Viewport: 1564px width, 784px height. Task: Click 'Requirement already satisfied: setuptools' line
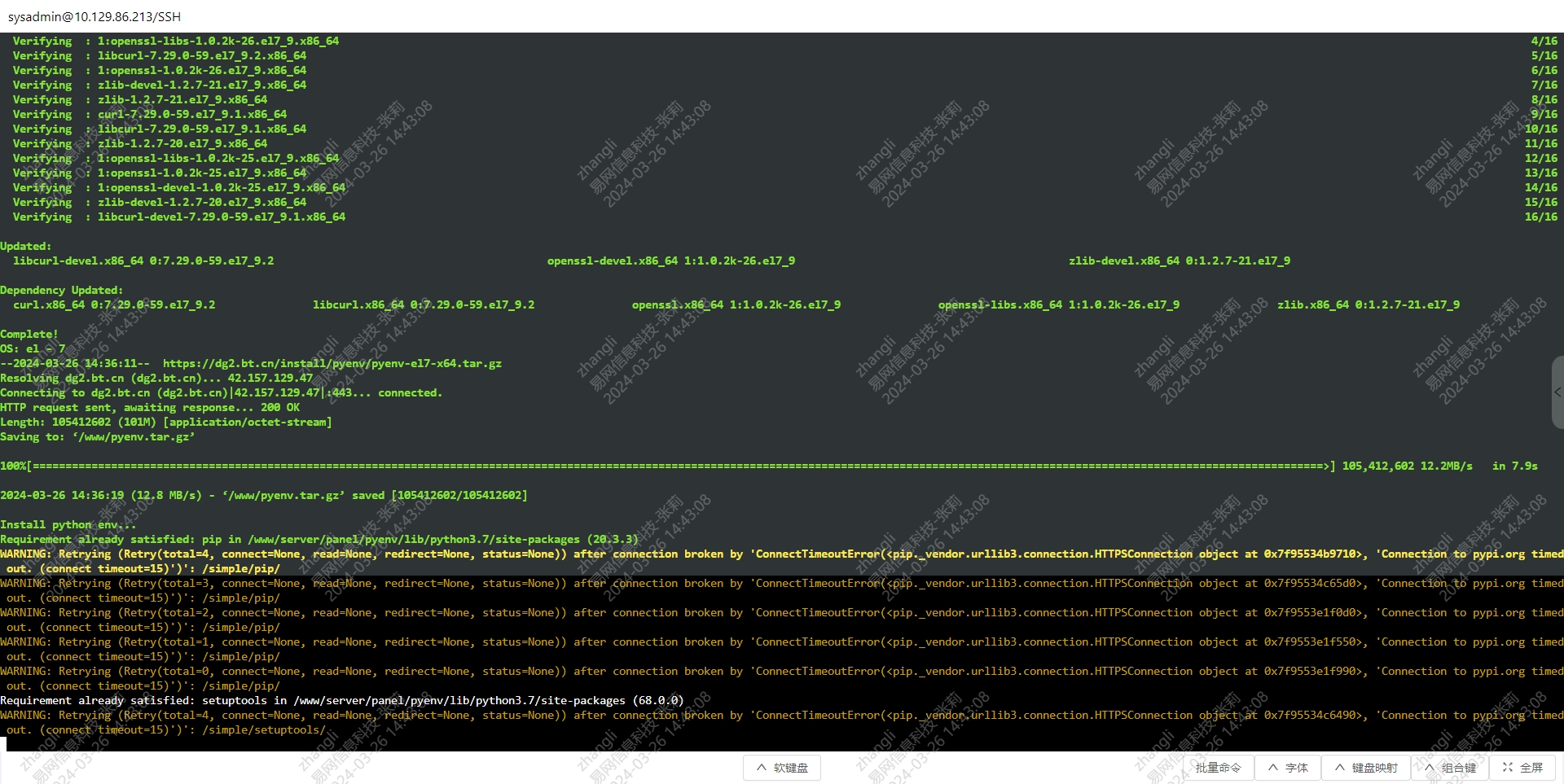point(342,700)
